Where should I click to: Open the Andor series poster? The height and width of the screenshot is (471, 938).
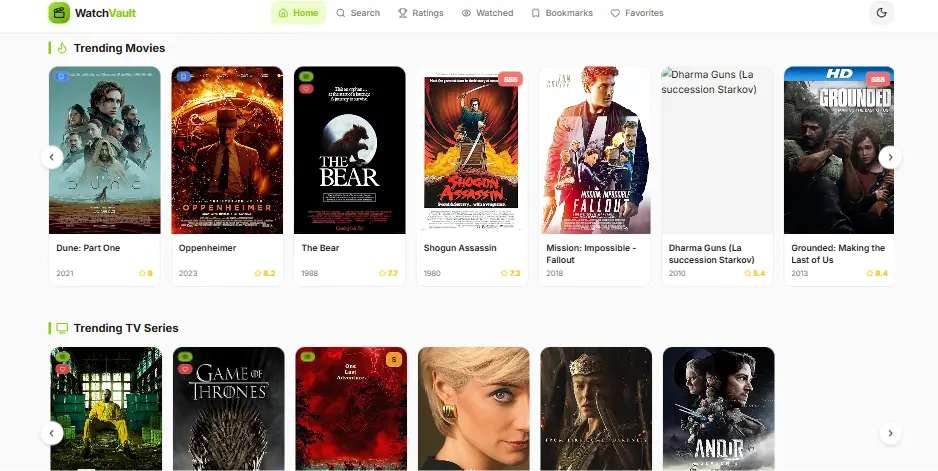coord(718,409)
